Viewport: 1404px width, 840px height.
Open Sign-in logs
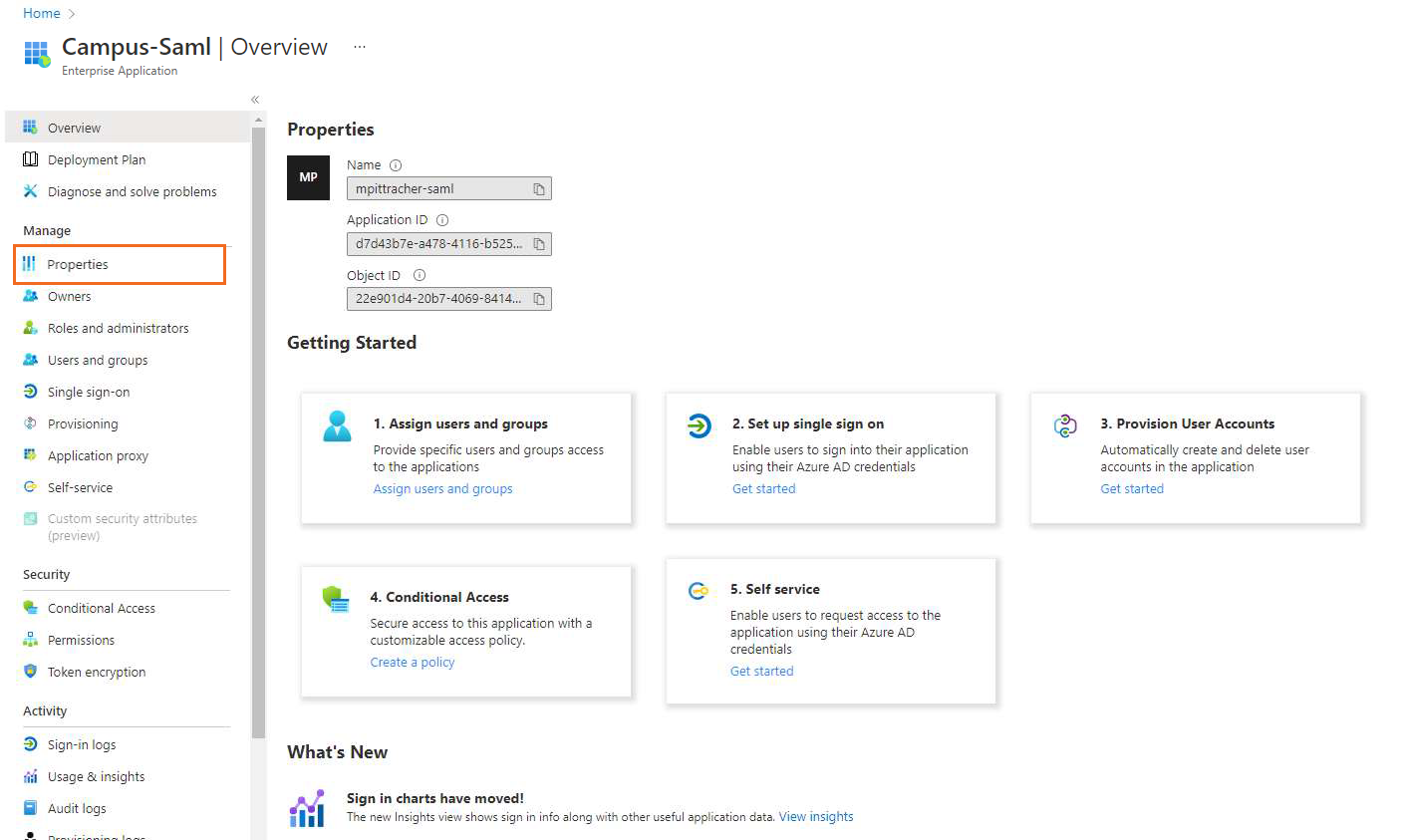click(x=82, y=744)
